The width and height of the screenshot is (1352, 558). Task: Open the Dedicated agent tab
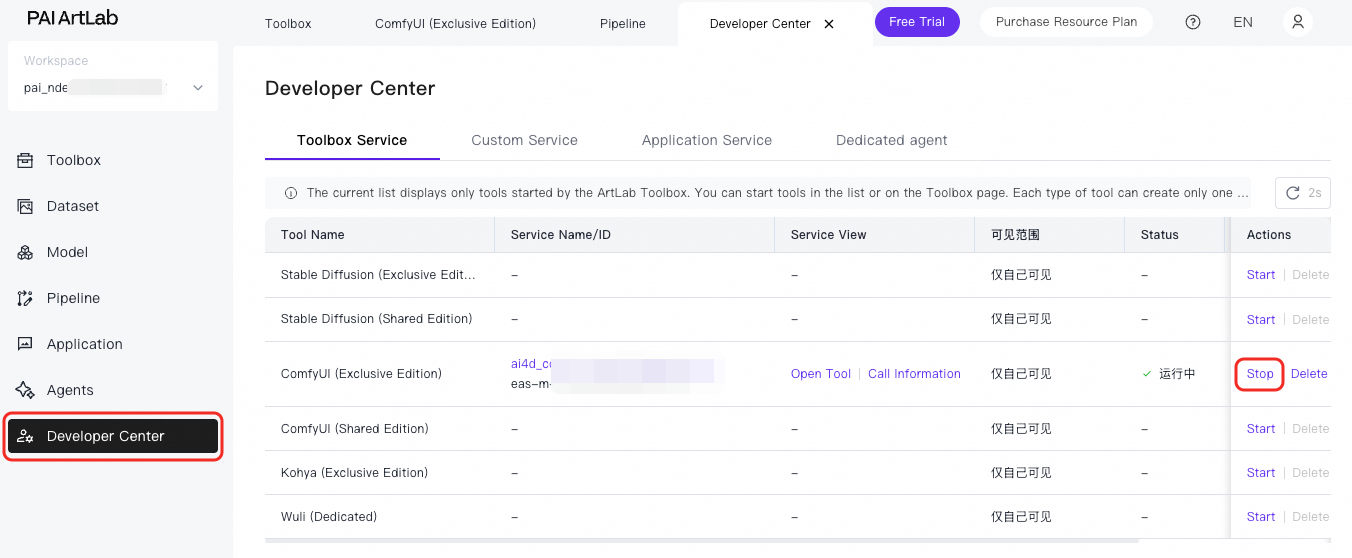click(892, 140)
